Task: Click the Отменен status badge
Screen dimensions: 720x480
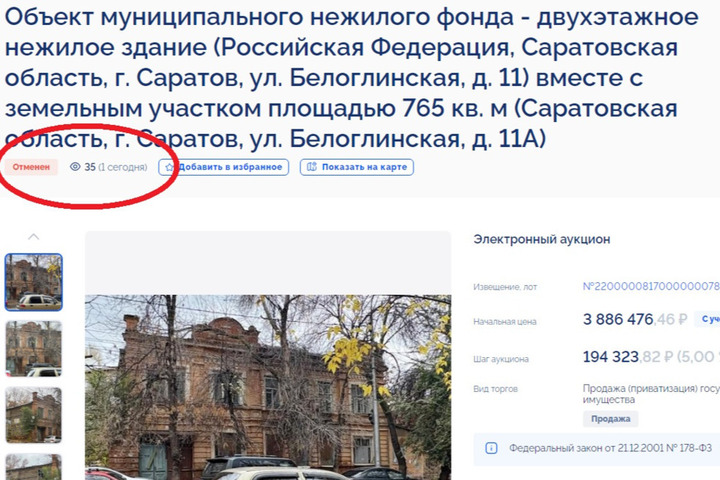Action: pyautogui.click(x=31, y=167)
